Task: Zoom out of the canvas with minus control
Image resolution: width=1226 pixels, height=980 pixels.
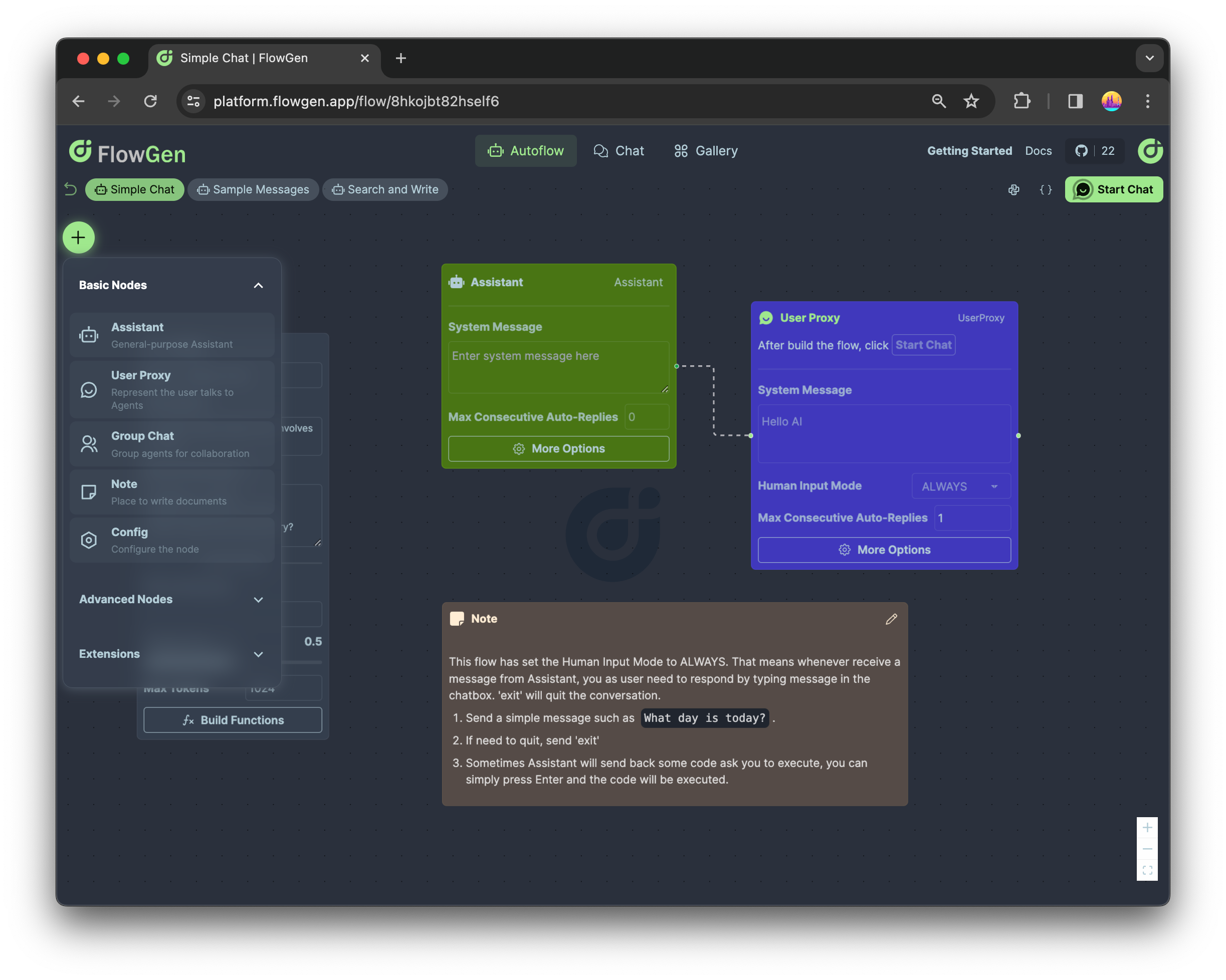Action: tap(1147, 849)
